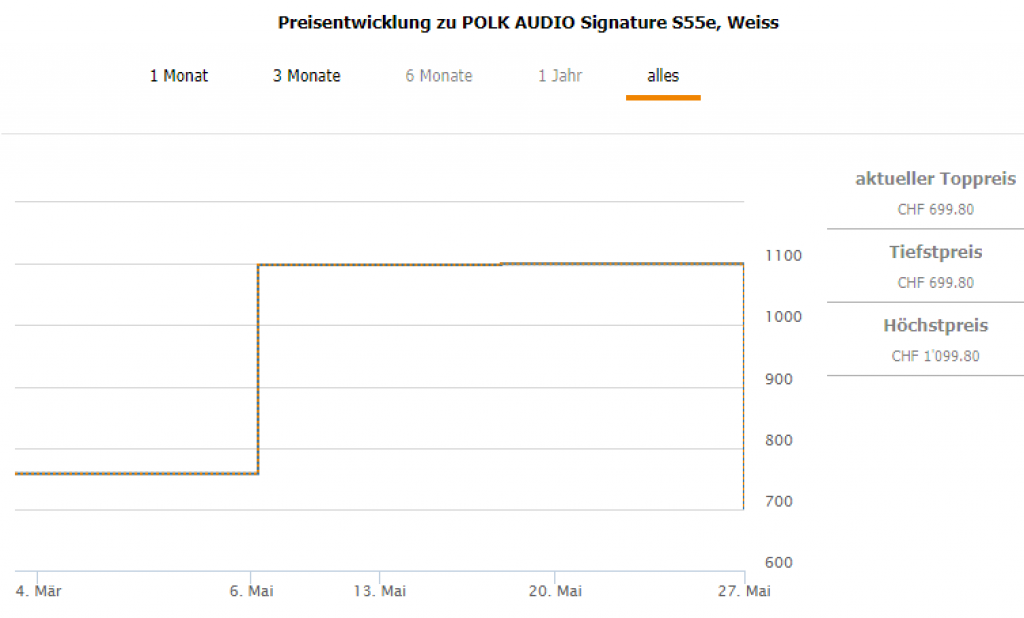Click the "20. Mai" date axis label
Image resolution: width=1024 pixels, height=618 pixels.
tap(555, 592)
